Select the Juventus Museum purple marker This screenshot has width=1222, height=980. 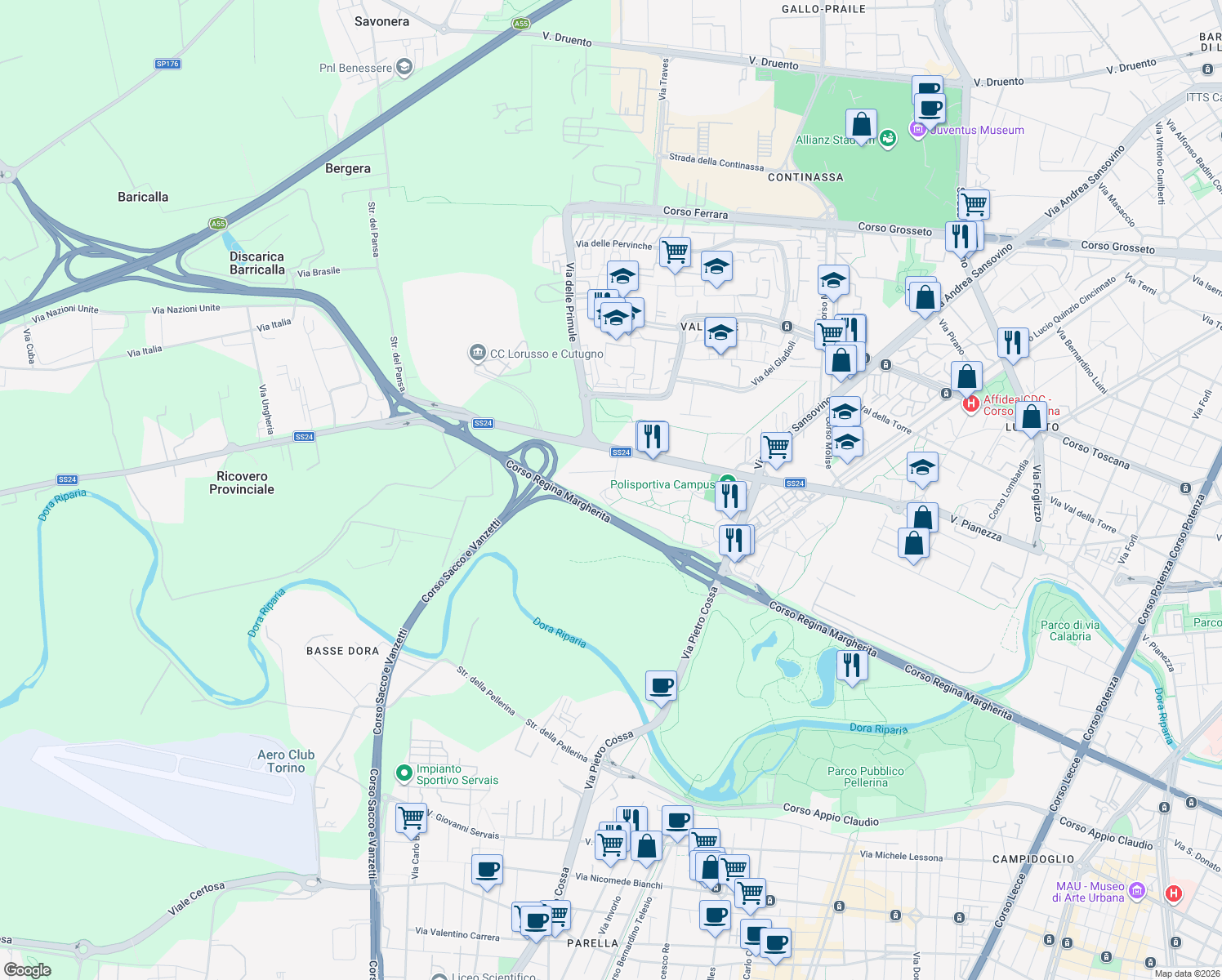pos(917,129)
